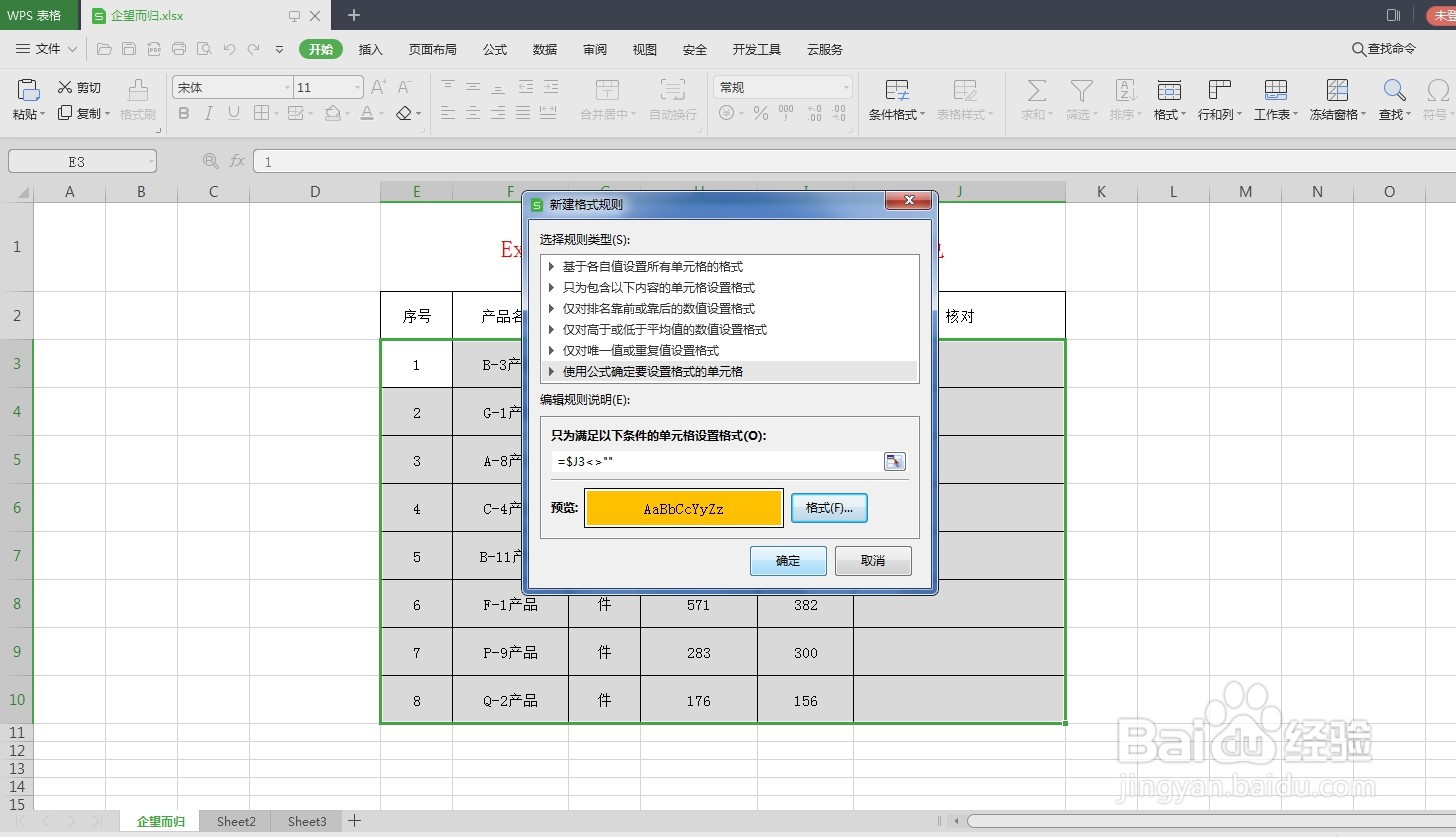Click the Paste clipboard icon
The width and height of the screenshot is (1456, 837).
(29, 90)
